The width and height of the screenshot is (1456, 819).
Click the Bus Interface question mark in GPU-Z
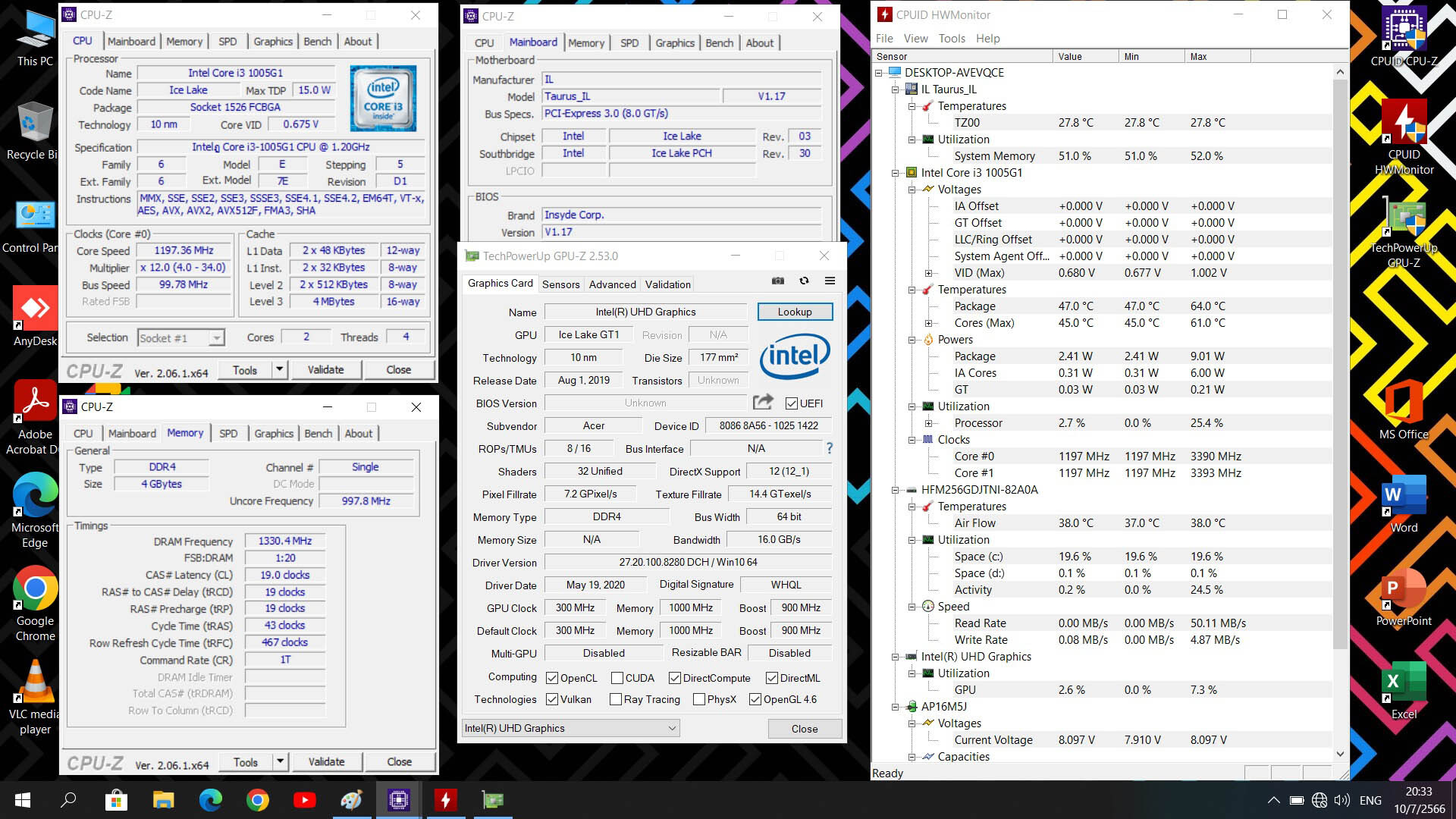829,448
